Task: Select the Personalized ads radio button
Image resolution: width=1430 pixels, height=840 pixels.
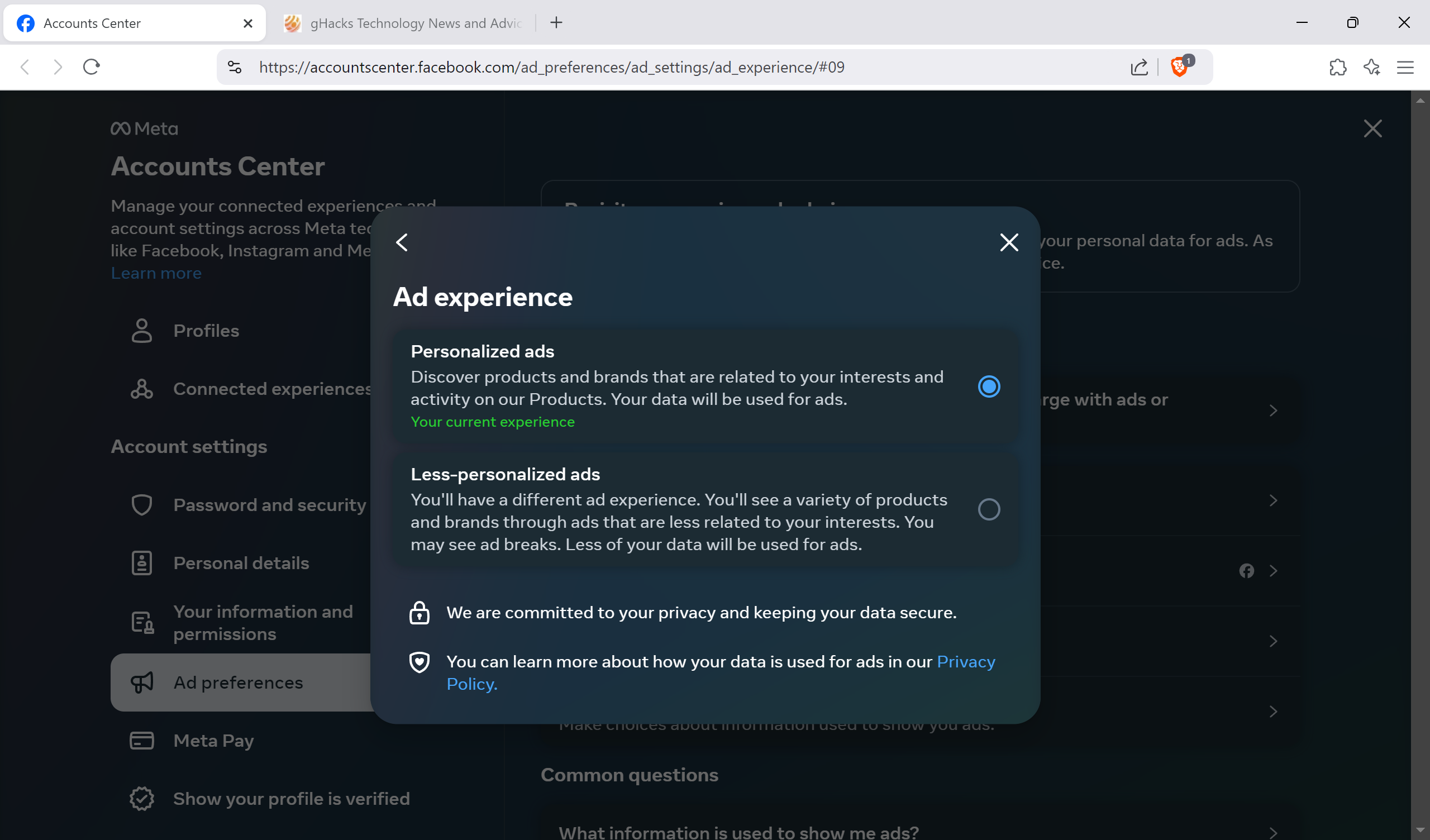Action: (989, 386)
